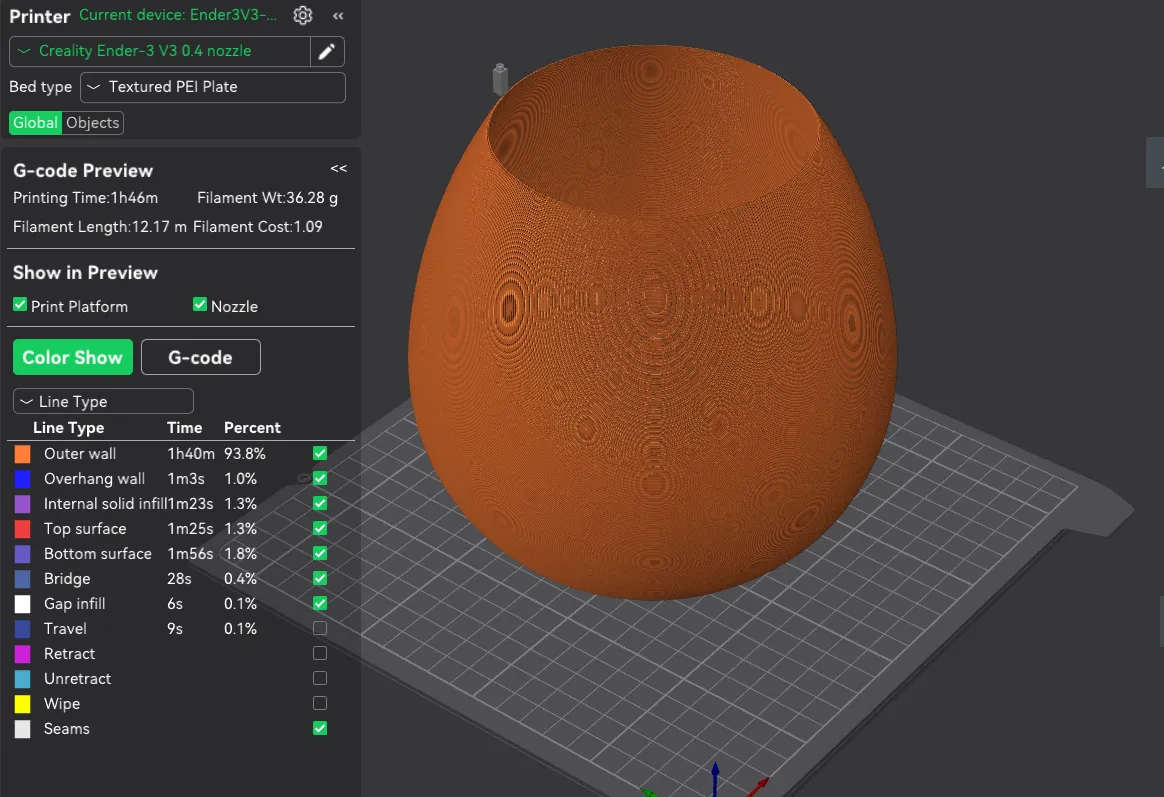Click the Line Type column header
Image resolution: width=1164 pixels, height=797 pixels.
point(68,427)
